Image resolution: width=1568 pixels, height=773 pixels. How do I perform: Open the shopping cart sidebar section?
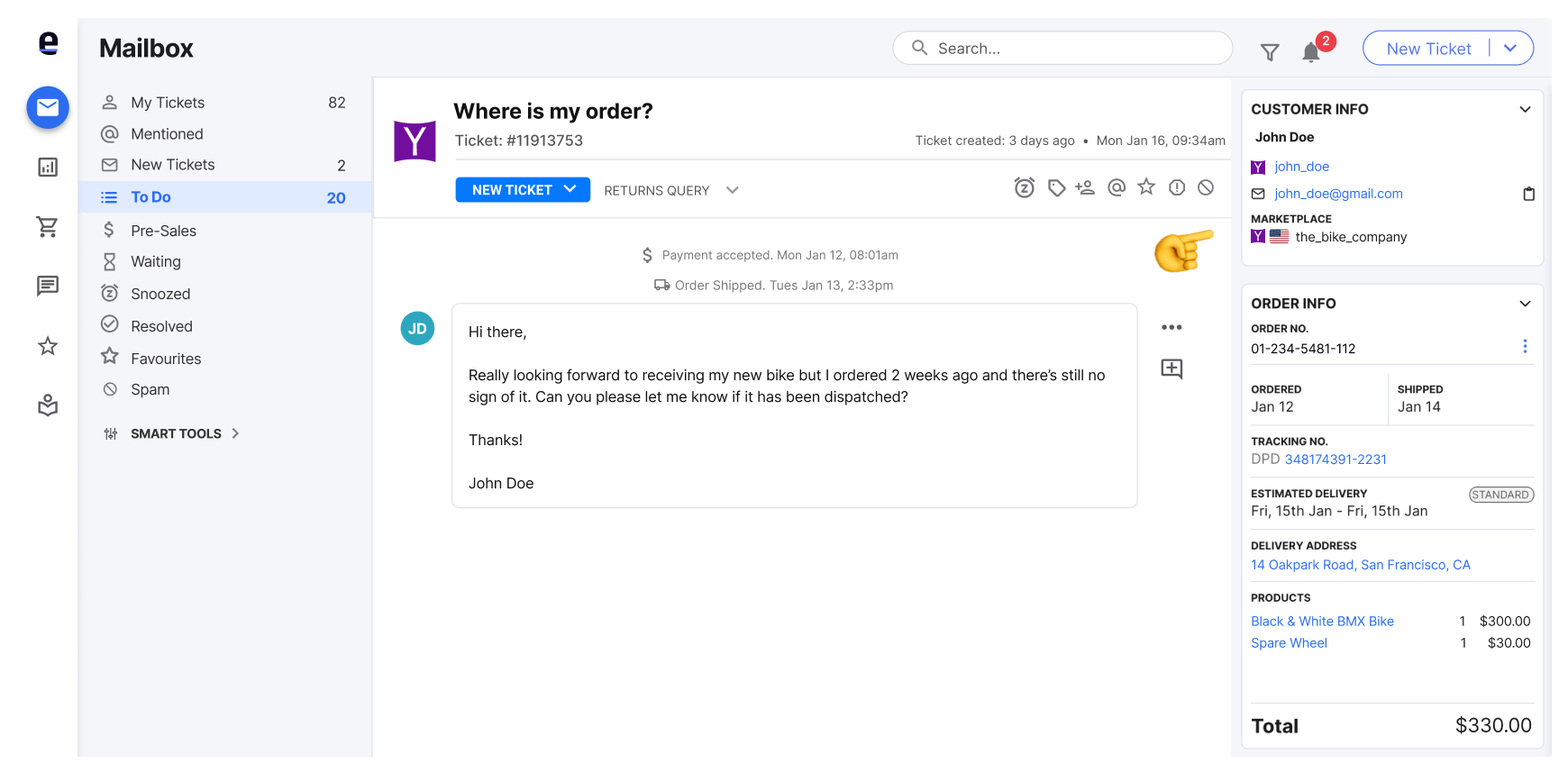pos(48,227)
